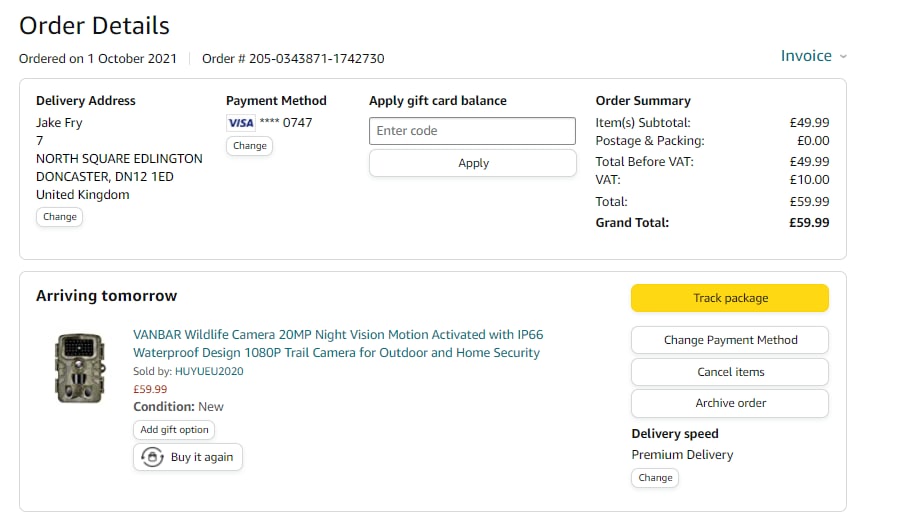Click the chevron next to Invoice
The height and width of the screenshot is (526, 898).
843,57
